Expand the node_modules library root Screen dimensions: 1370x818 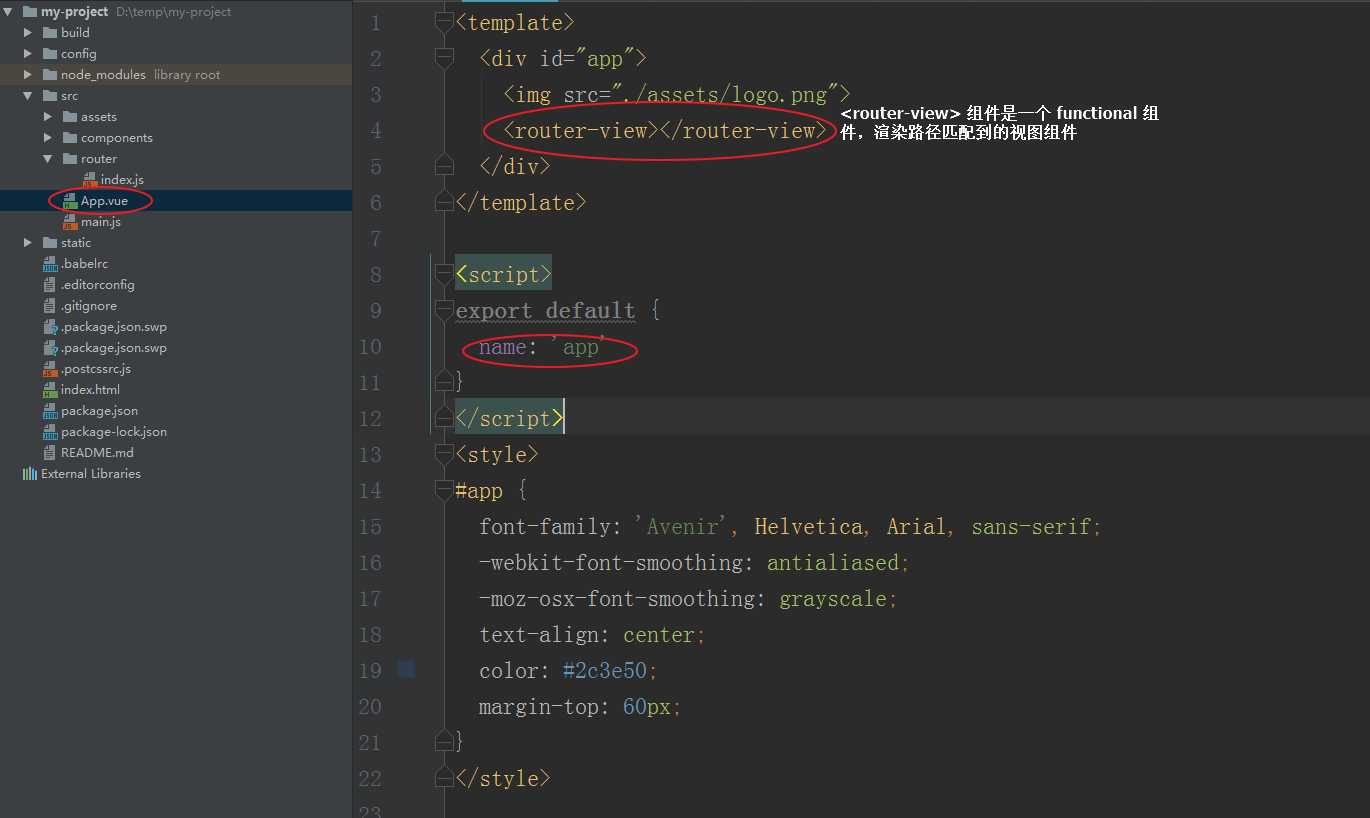(x=28, y=75)
